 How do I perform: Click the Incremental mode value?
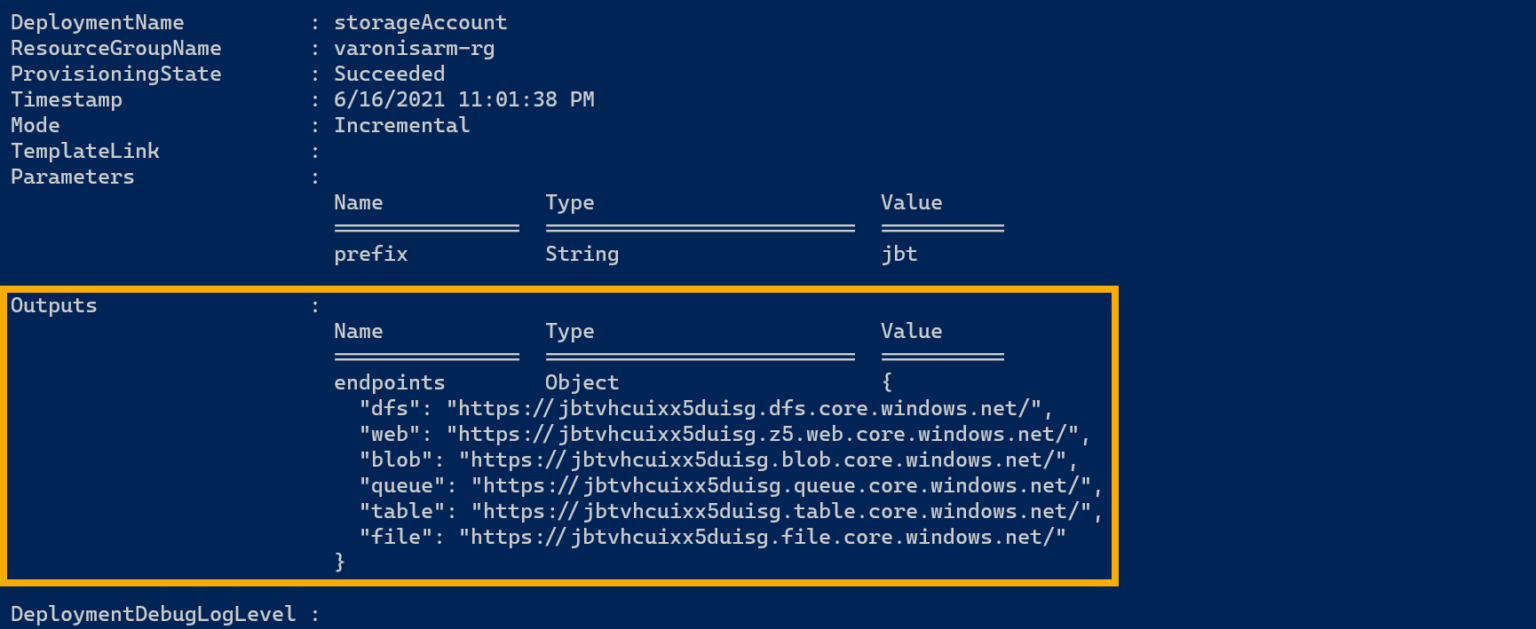(401, 124)
